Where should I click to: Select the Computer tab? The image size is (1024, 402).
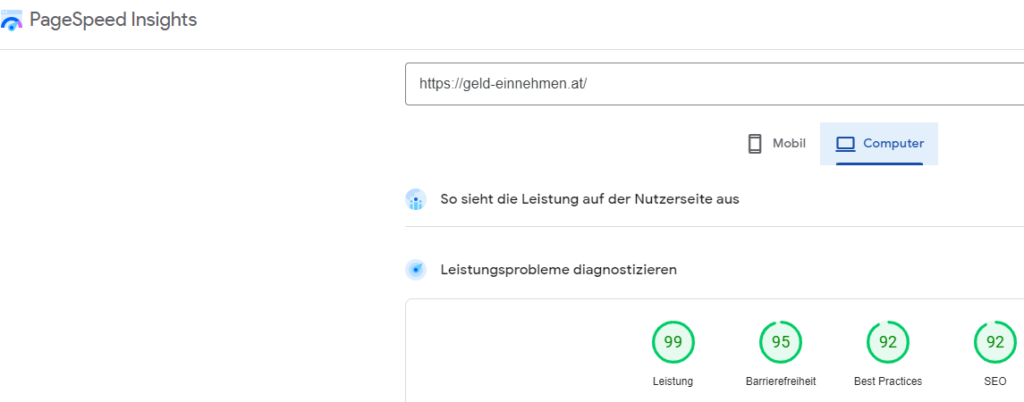coord(879,144)
